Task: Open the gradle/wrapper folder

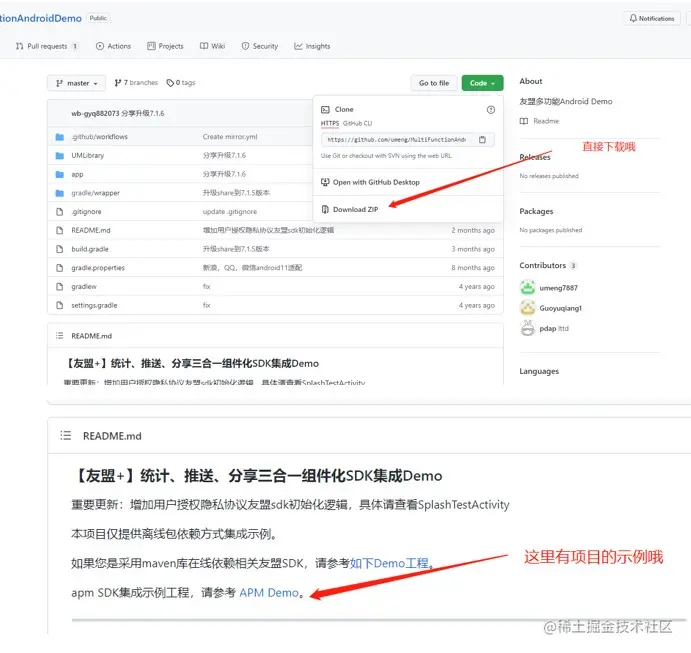Action: (x=96, y=193)
